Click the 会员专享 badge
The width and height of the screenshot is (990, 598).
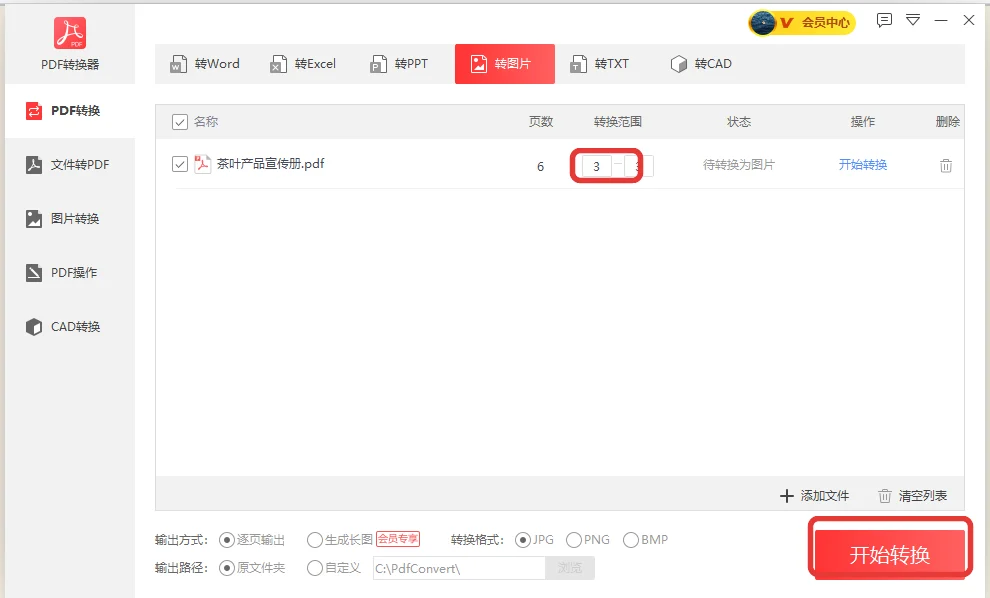398,539
